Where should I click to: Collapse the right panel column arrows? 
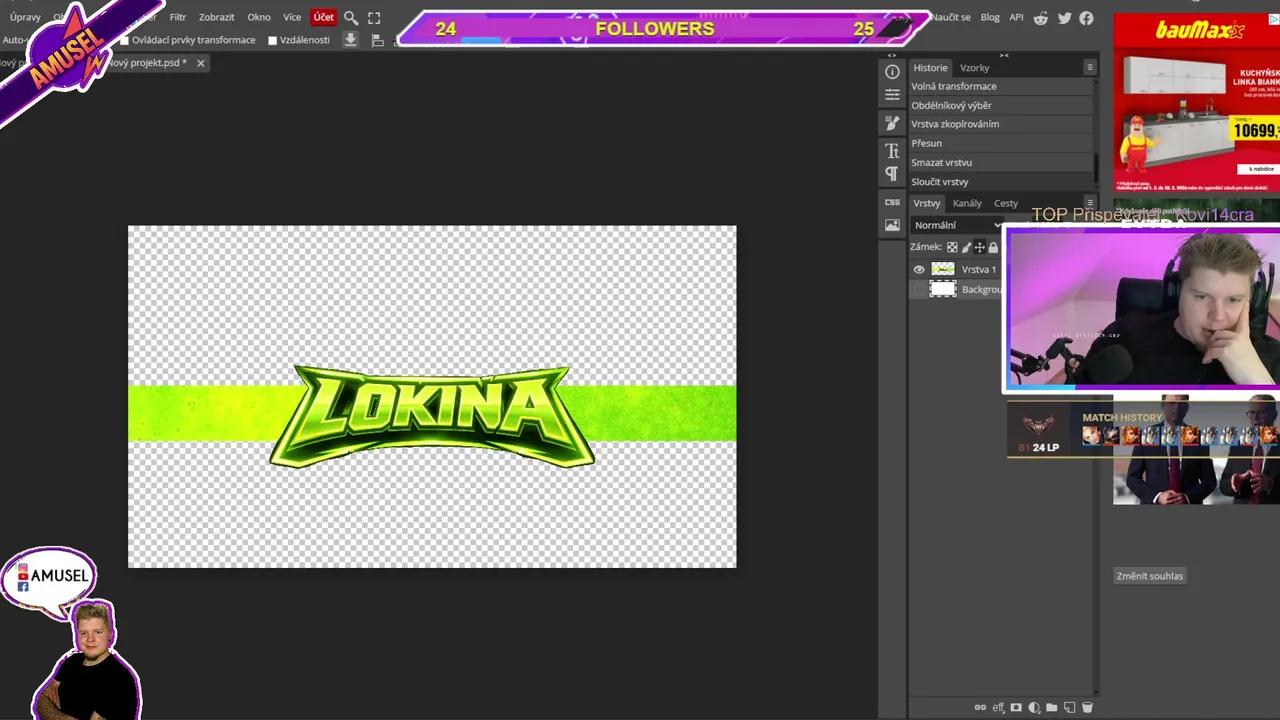(x=1004, y=55)
